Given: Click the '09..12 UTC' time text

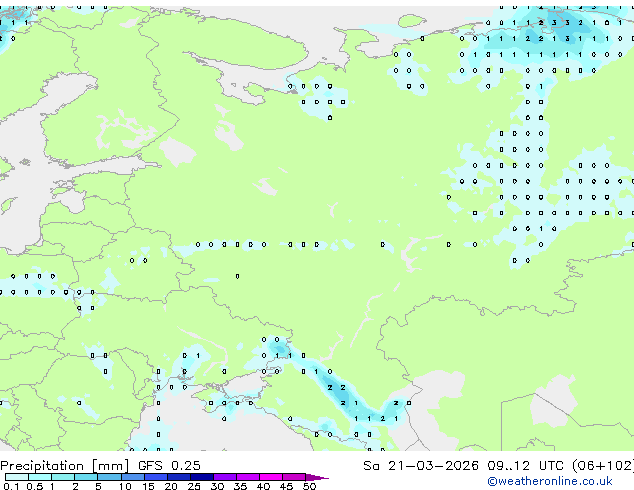Looking at the screenshot, I should [525, 466].
